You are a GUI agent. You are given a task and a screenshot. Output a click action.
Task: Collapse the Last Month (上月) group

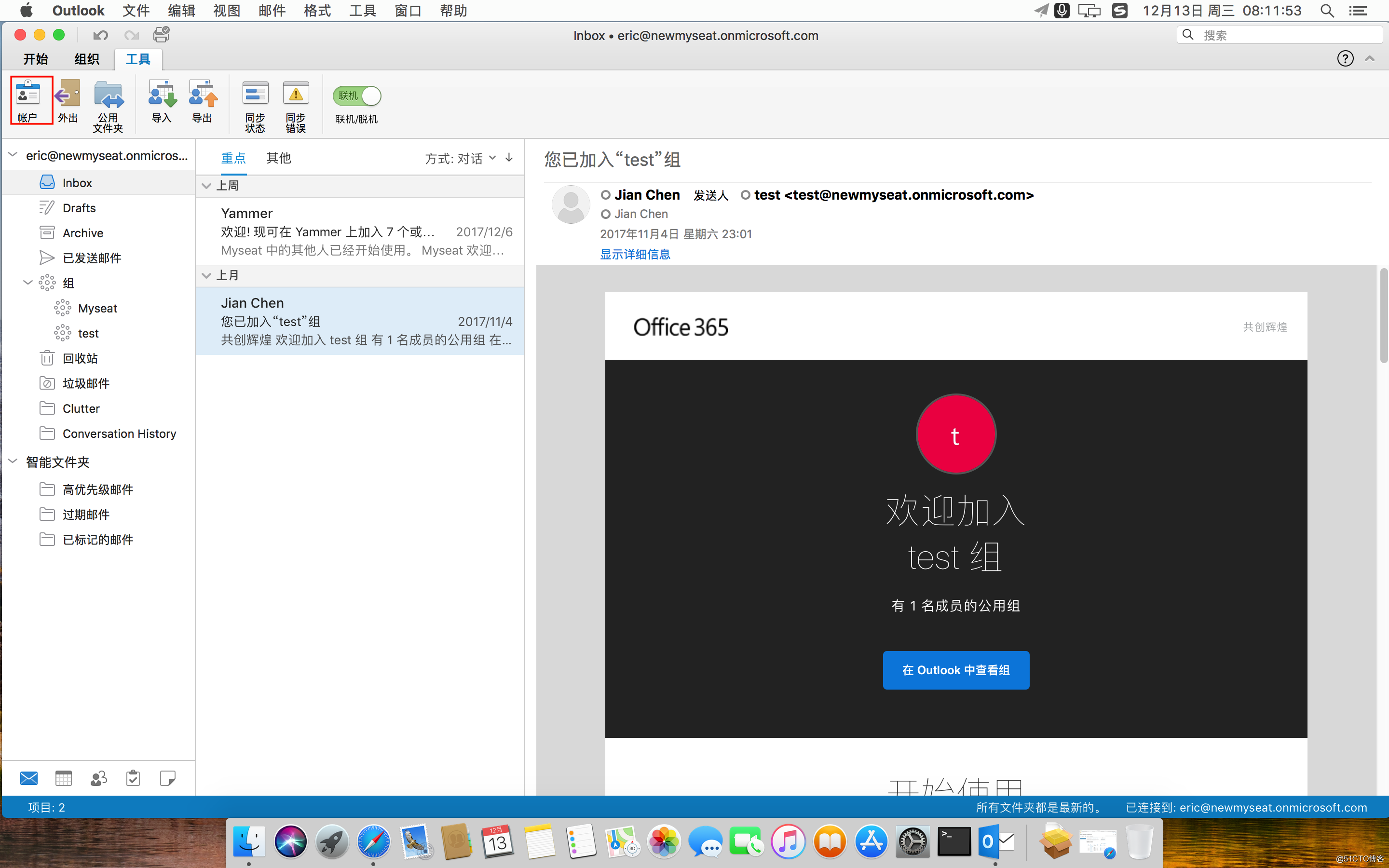pyautogui.click(x=206, y=275)
